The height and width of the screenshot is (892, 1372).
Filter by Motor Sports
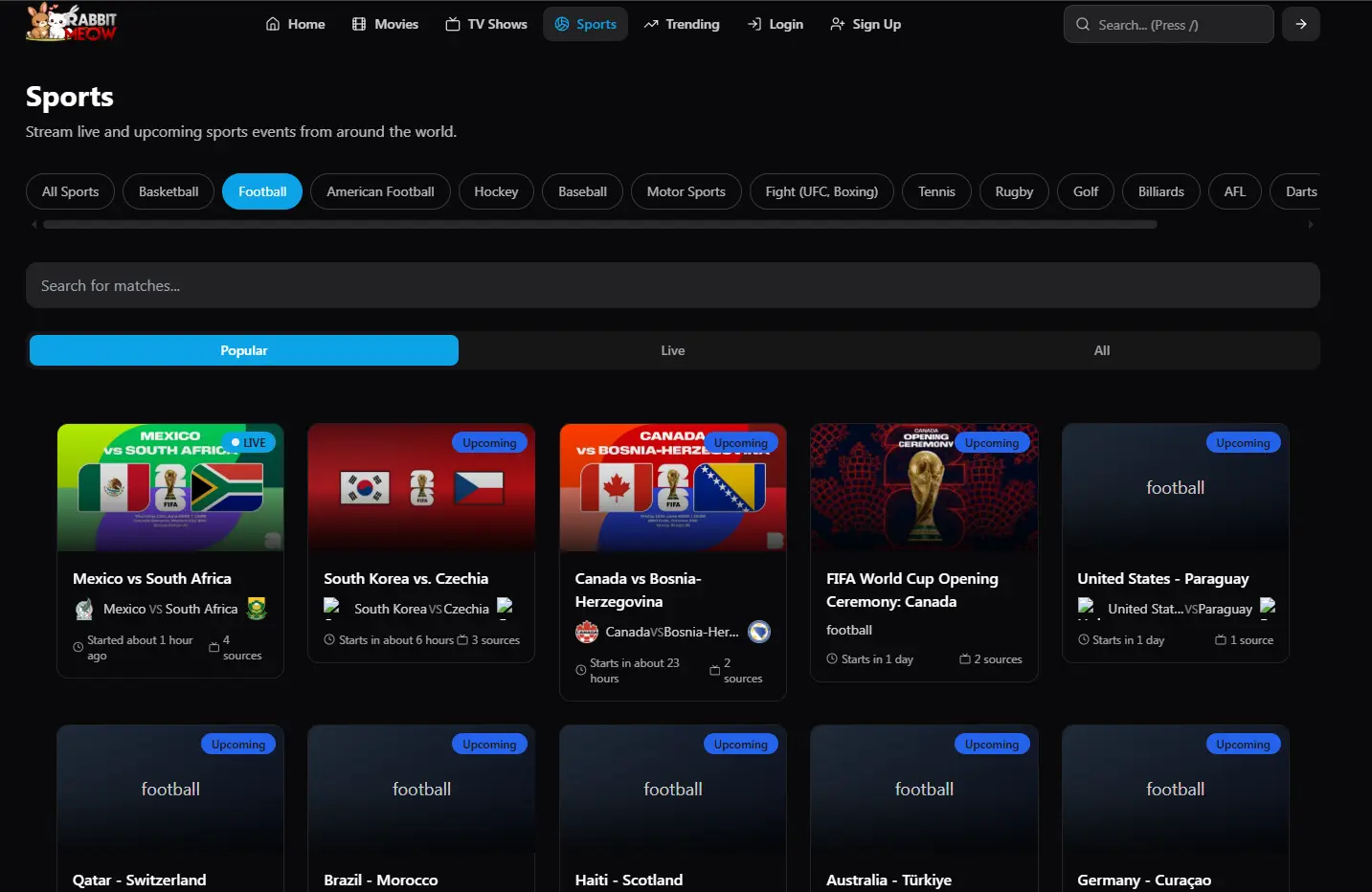(x=686, y=191)
